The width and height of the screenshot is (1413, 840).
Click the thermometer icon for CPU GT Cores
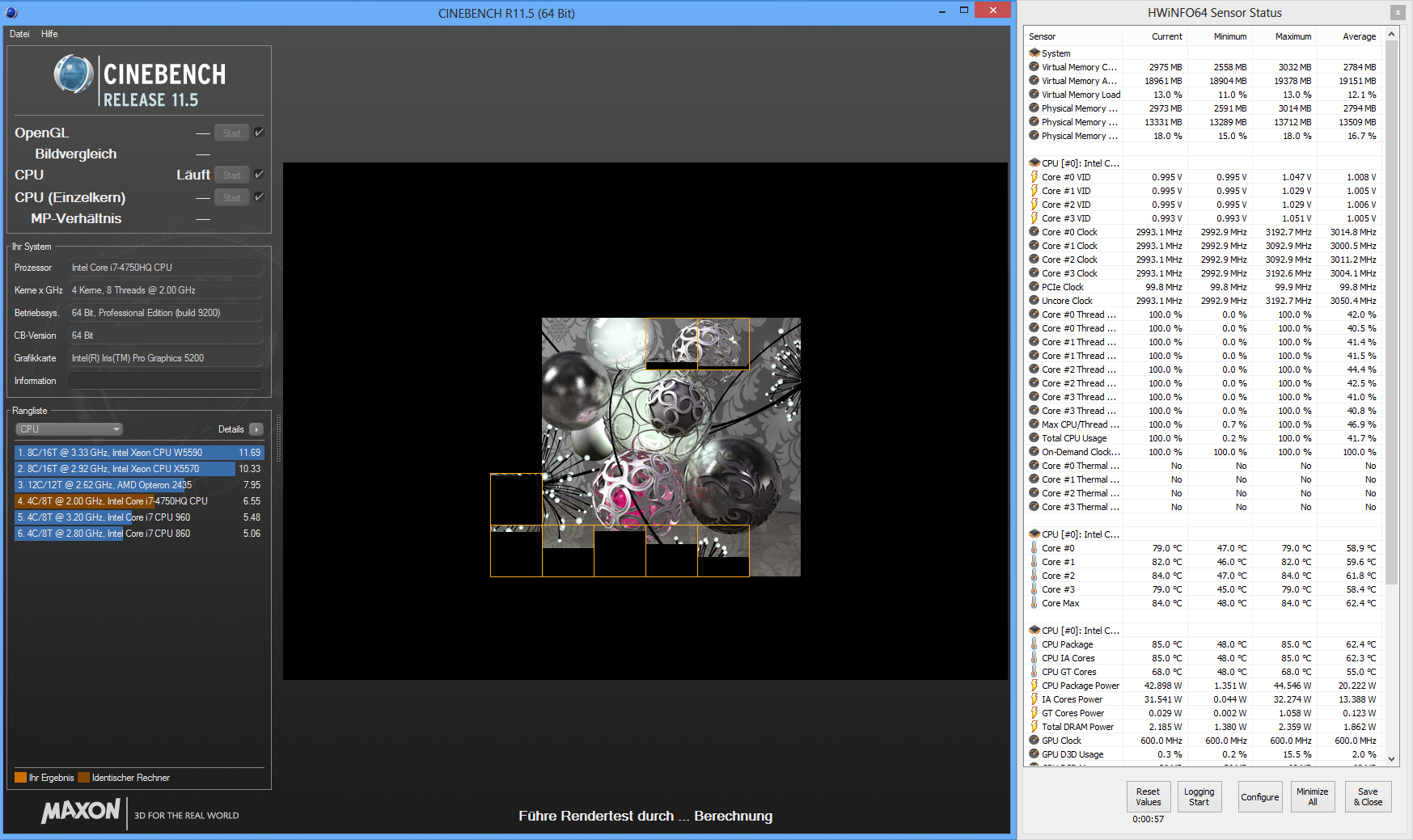pyautogui.click(x=1034, y=672)
